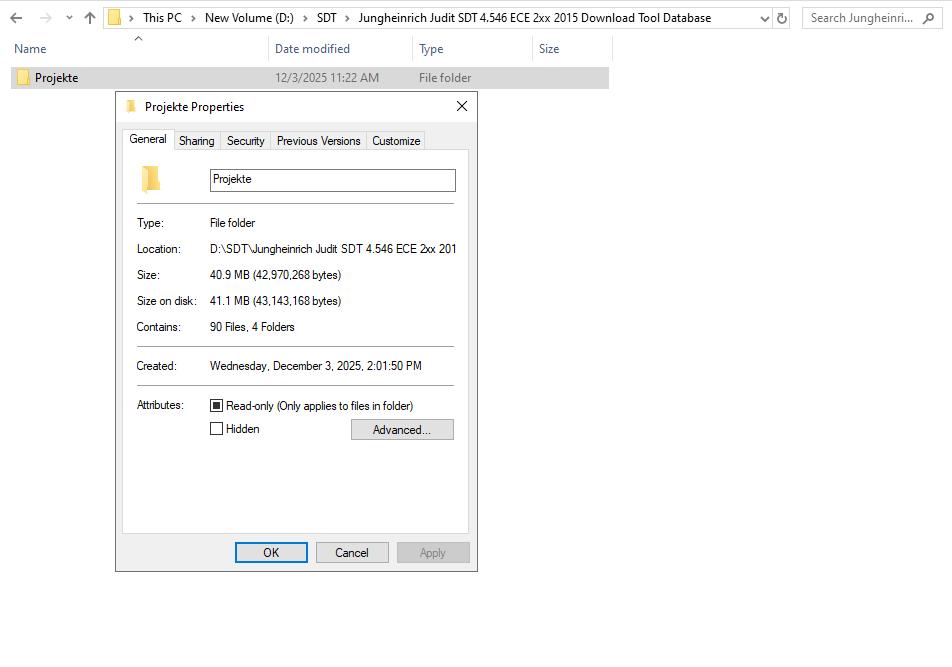Open the Security tab

245,141
